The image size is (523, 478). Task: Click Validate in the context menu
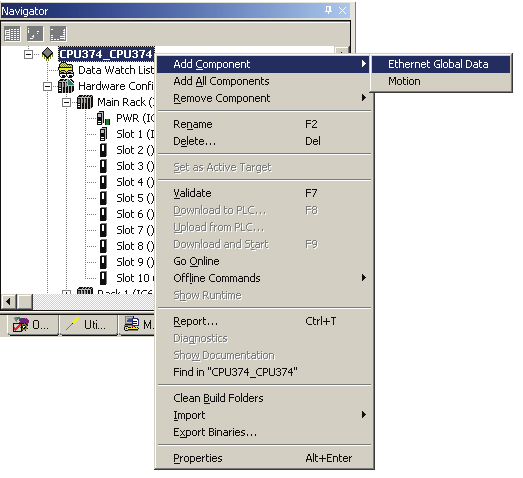[263, 193]
